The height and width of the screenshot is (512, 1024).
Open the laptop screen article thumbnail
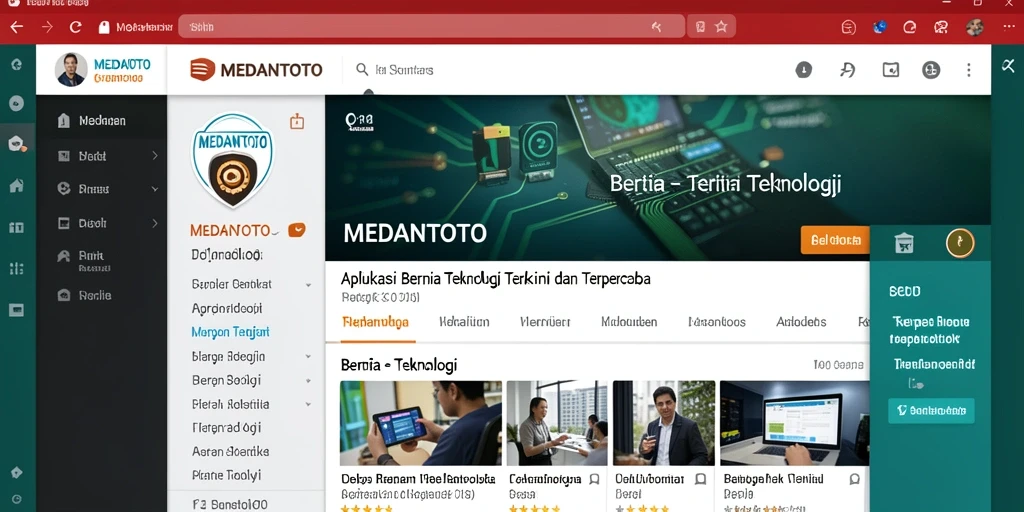(795, 423)
